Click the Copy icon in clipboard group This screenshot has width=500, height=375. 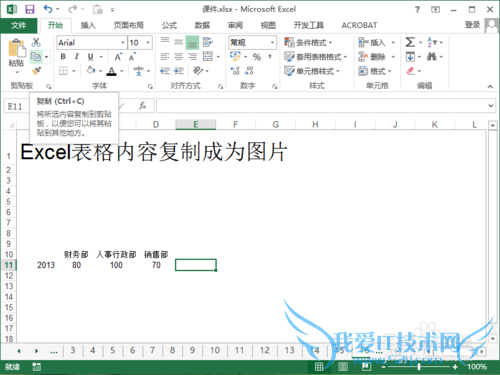coord(36,57)
